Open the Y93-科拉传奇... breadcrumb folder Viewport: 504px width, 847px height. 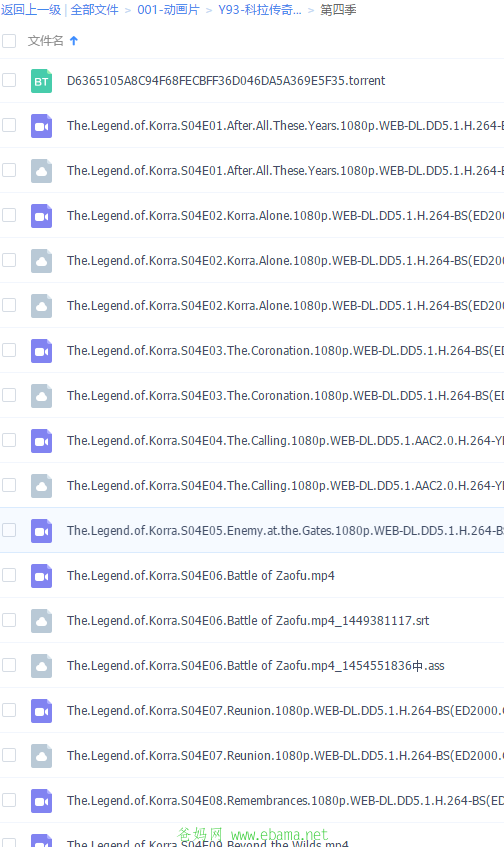pyautogui.click(x=260, y=10)
